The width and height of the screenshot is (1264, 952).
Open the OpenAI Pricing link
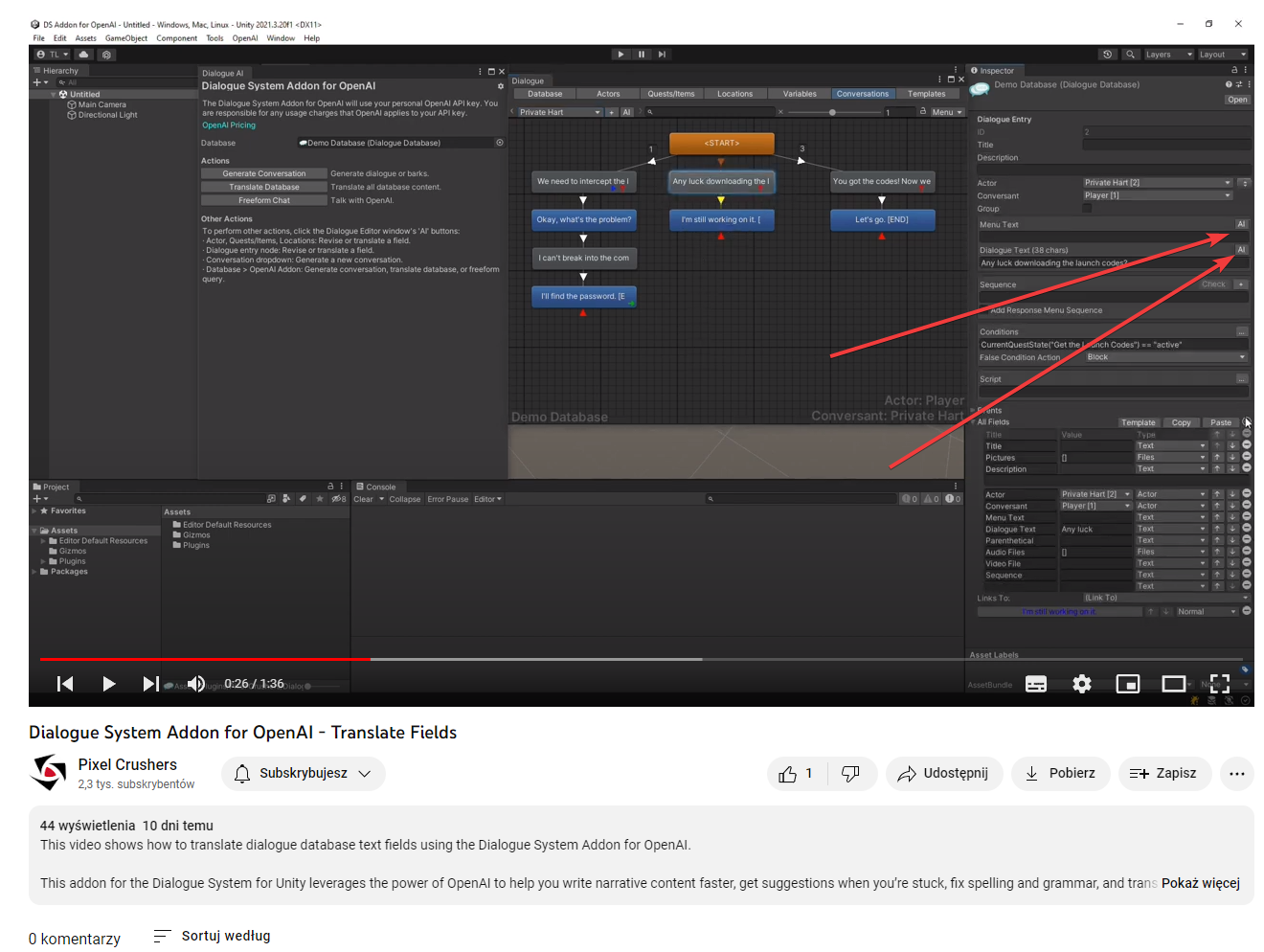(229, 125)
